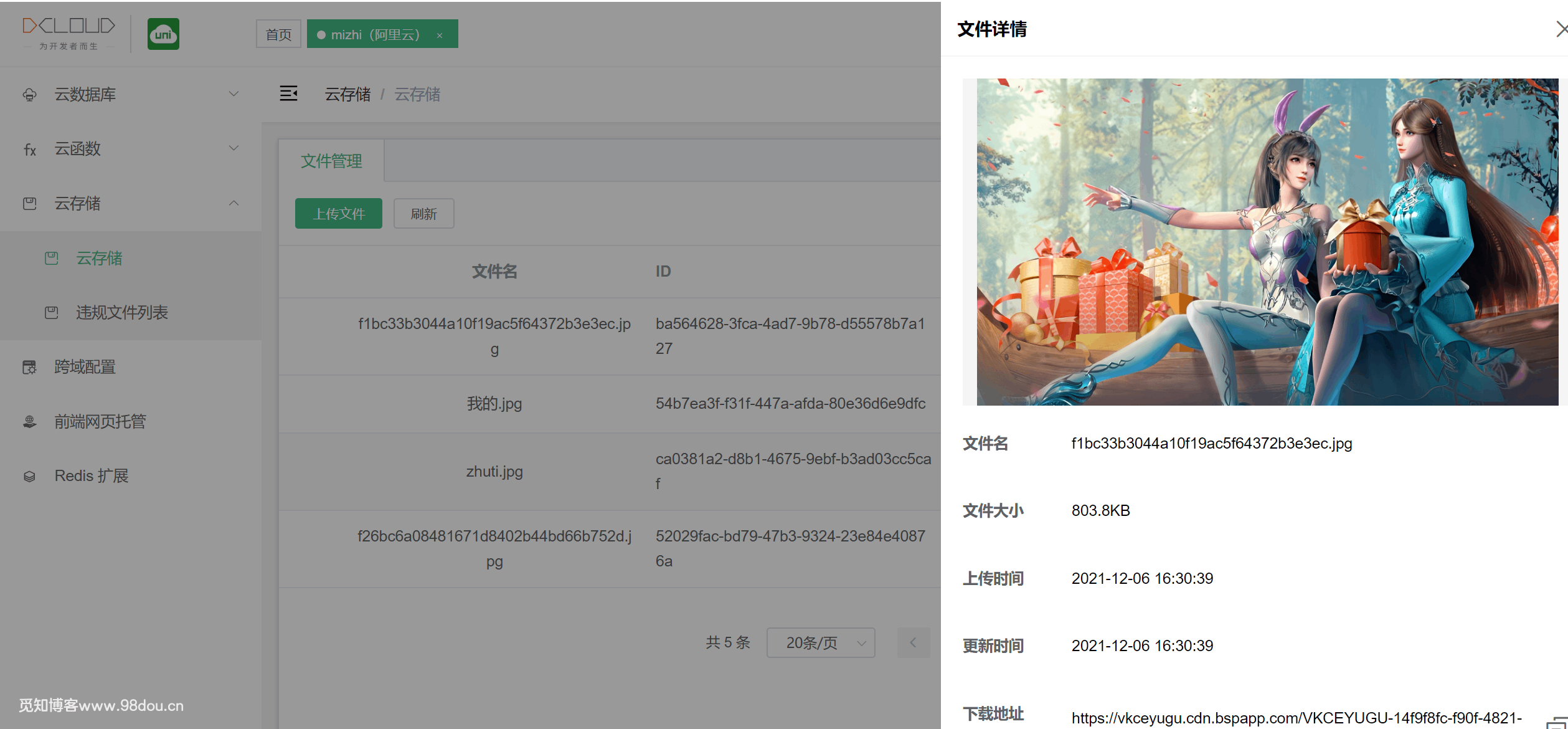This screenshot has height=729, width=1568.
Task: Switch to the 首页 tab
Action: point(278,34)
